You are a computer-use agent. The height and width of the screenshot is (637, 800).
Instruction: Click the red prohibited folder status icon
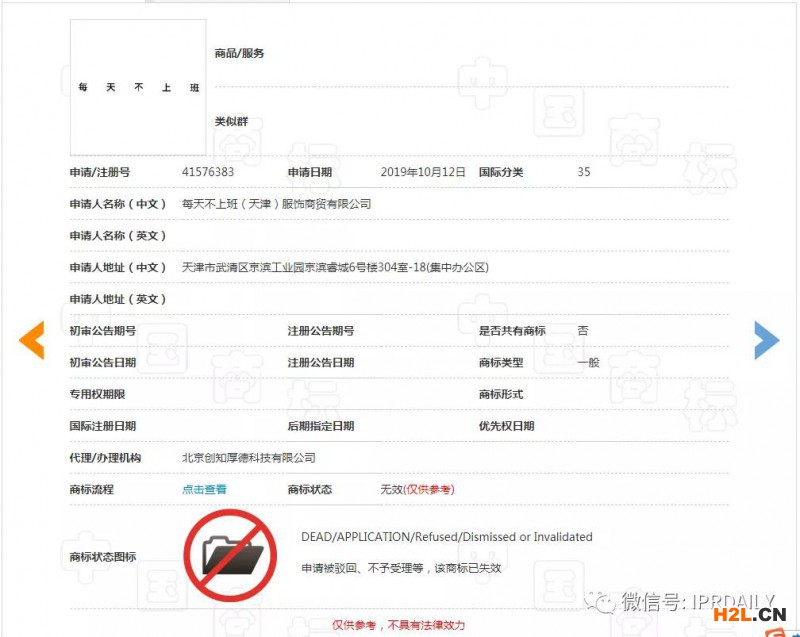click(x=230, y=555)
